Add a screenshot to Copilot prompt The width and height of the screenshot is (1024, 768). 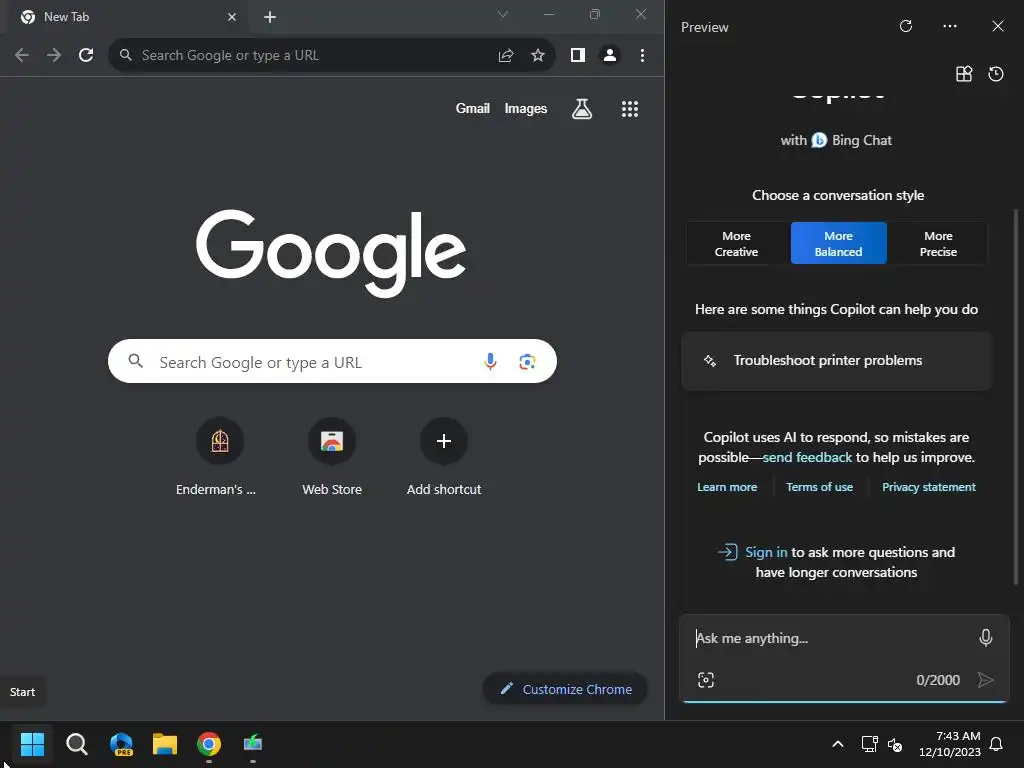coord(706,680)
